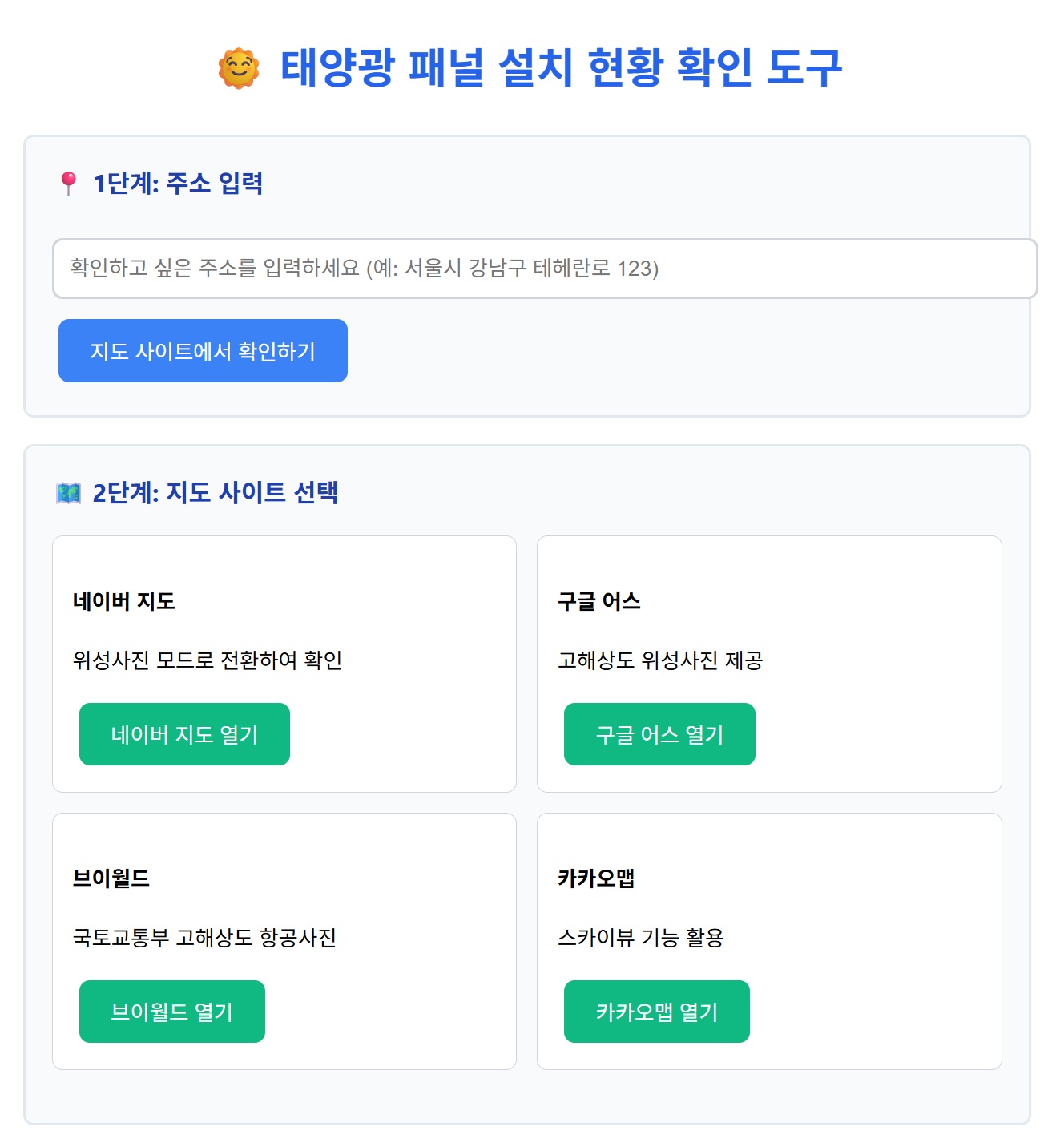
Task: Open 네이버 지도 열기 button
Action: [x=184, y=734]
